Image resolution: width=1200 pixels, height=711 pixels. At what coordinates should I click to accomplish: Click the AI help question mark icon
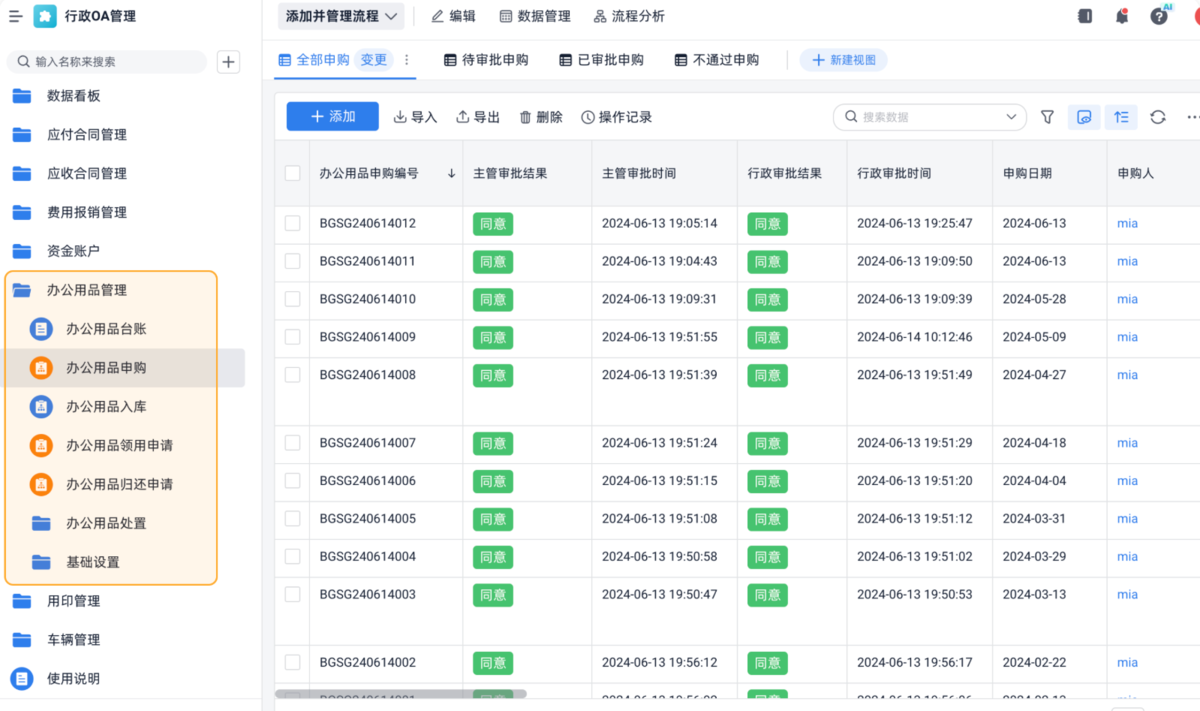coord(1159,16)
